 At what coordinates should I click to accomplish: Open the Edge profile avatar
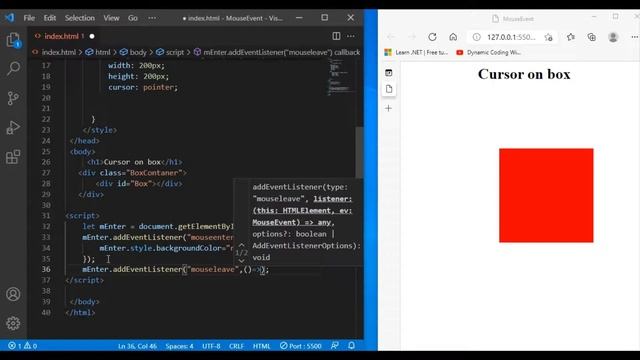point(613,37)
